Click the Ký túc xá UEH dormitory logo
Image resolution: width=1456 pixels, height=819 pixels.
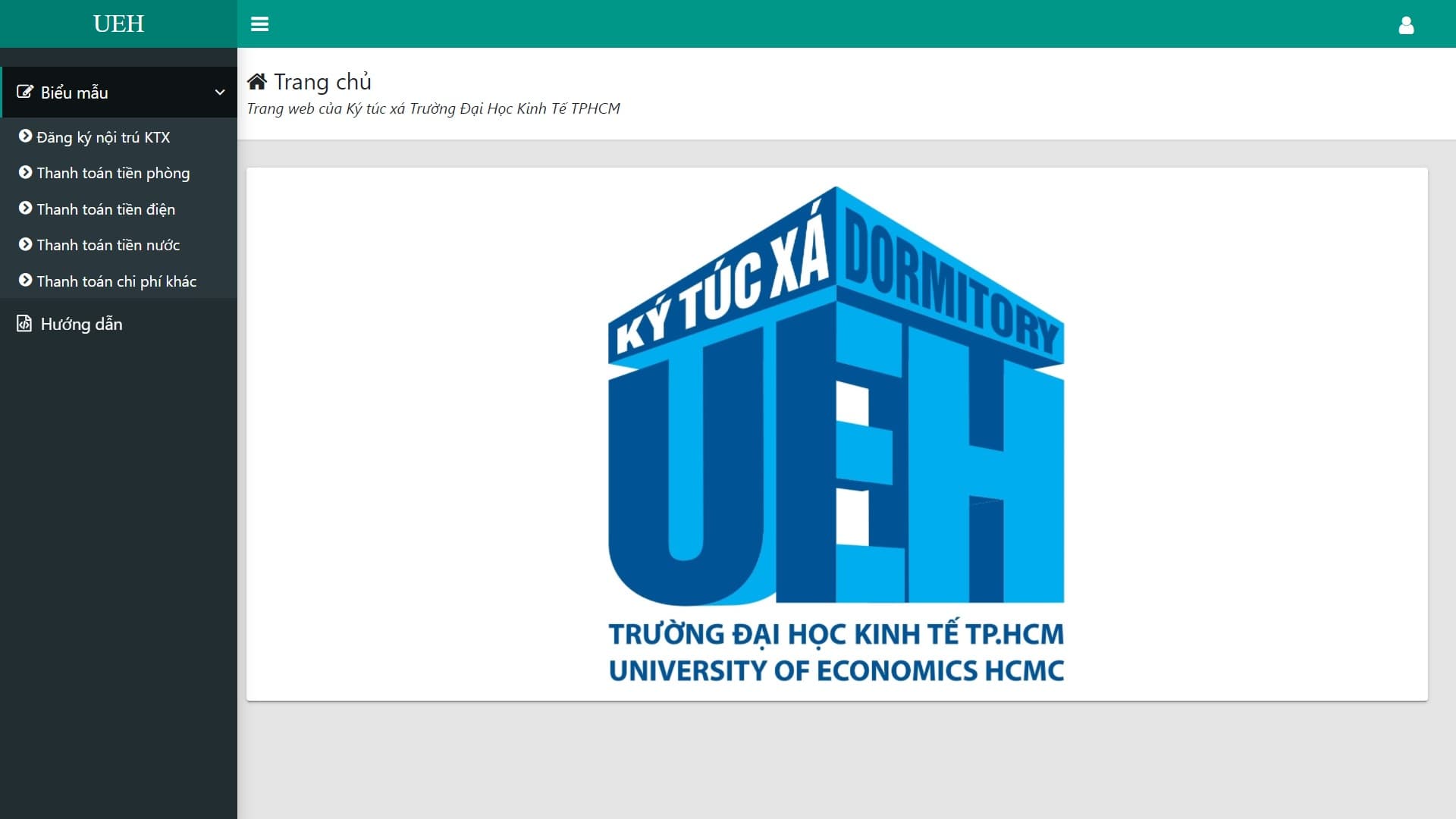836,435
